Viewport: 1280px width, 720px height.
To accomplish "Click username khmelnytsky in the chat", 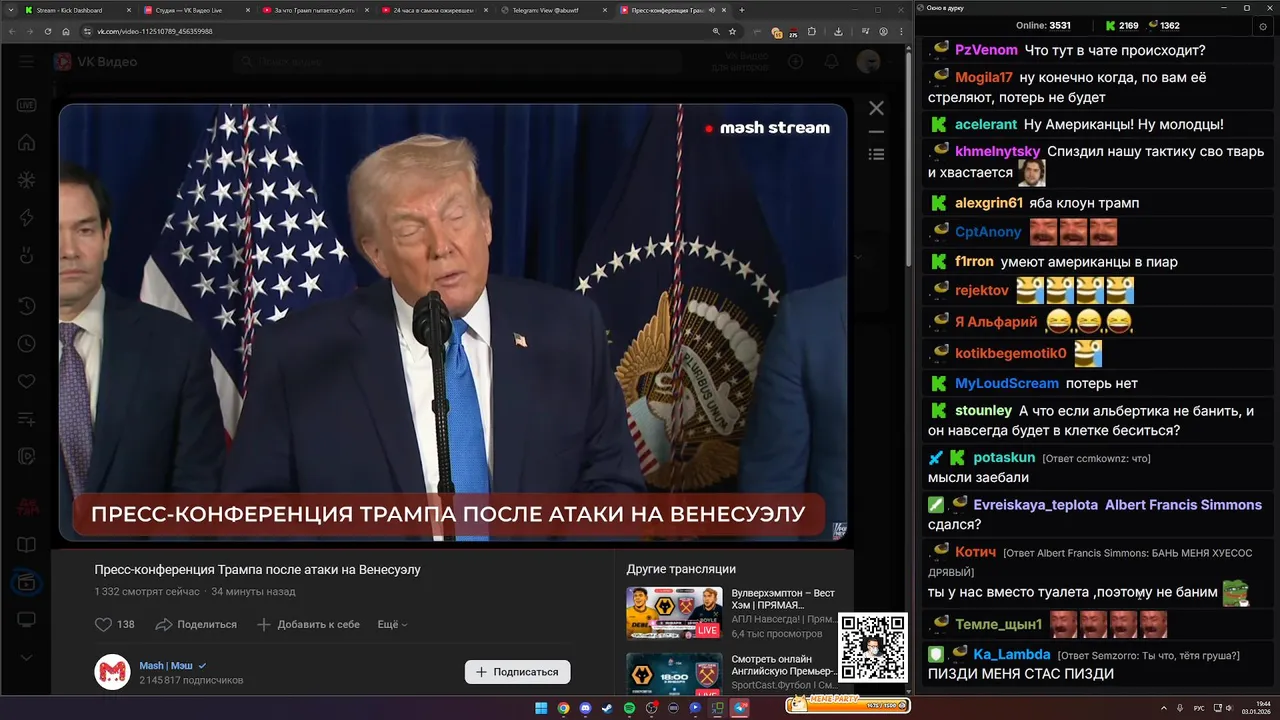I will tap(997, 152).
